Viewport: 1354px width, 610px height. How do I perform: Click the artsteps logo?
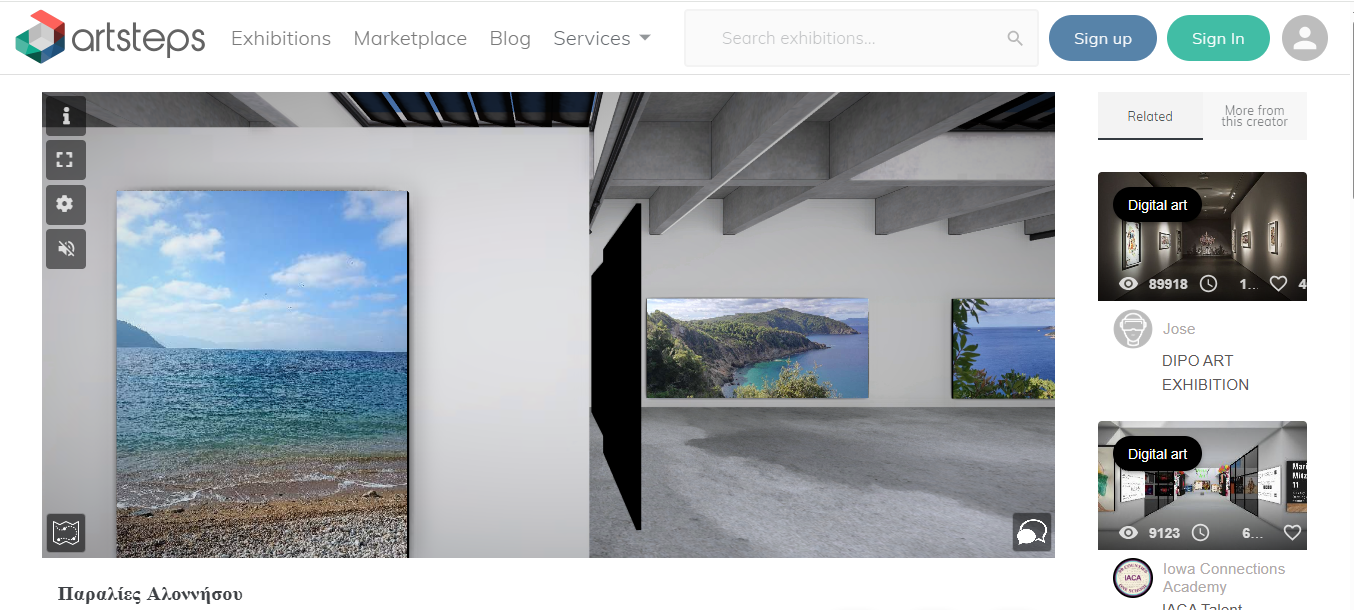(110, 35)
